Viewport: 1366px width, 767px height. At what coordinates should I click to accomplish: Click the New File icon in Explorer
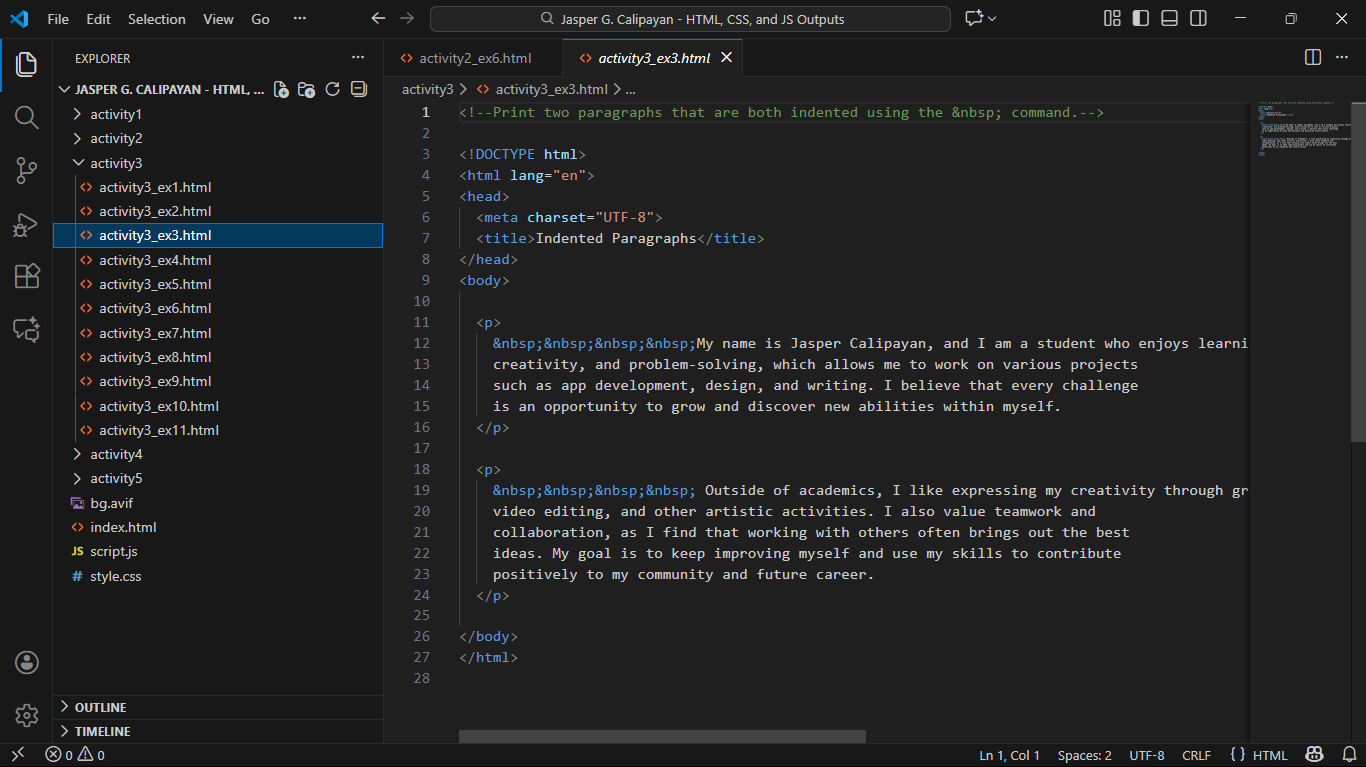click(282, 90)
